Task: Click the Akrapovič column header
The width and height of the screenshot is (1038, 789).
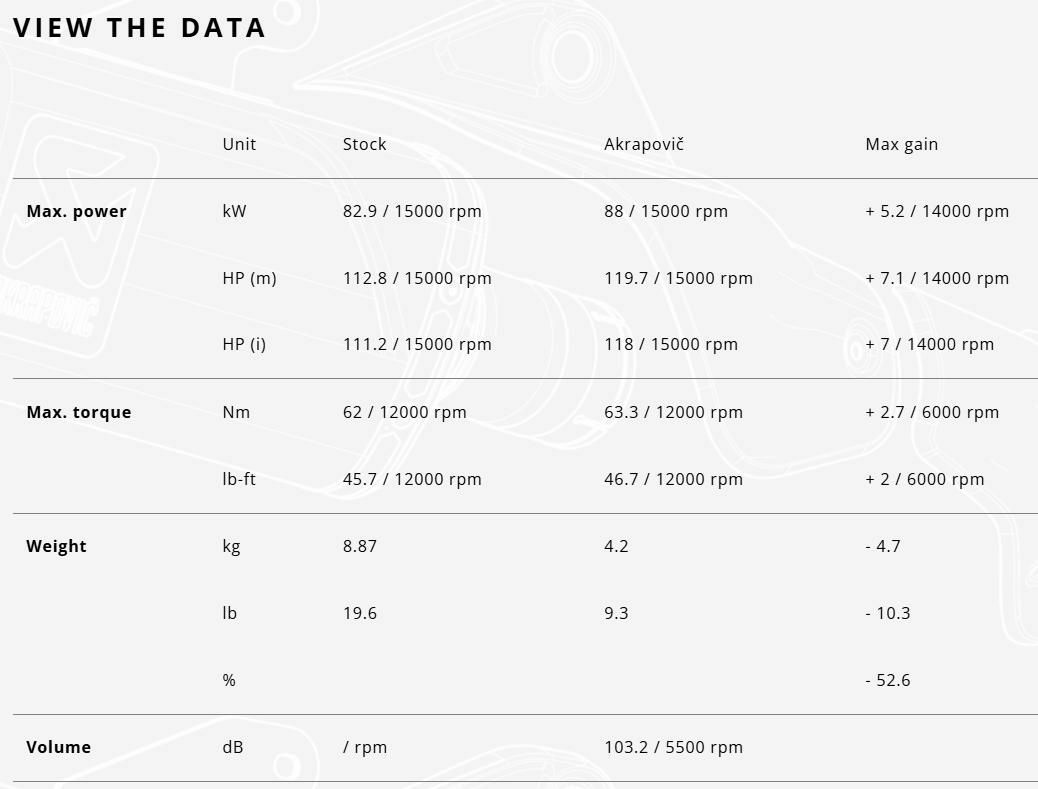Action: [643, 144]
